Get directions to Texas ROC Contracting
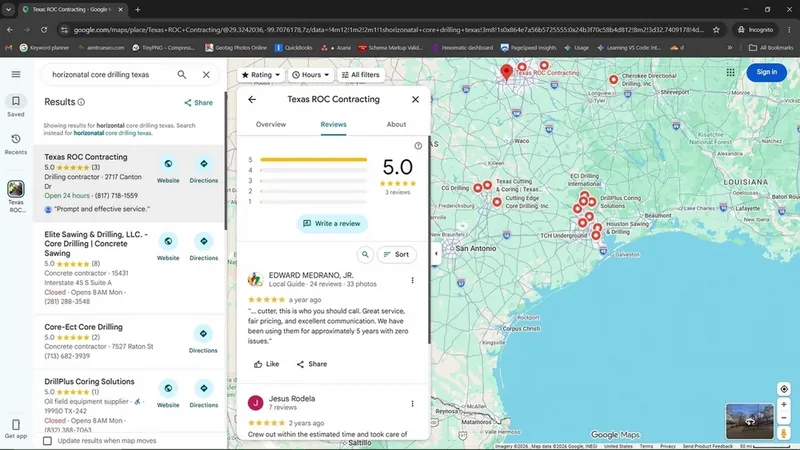Viewport: 800px width, 450px height. (x=204, y=164)
